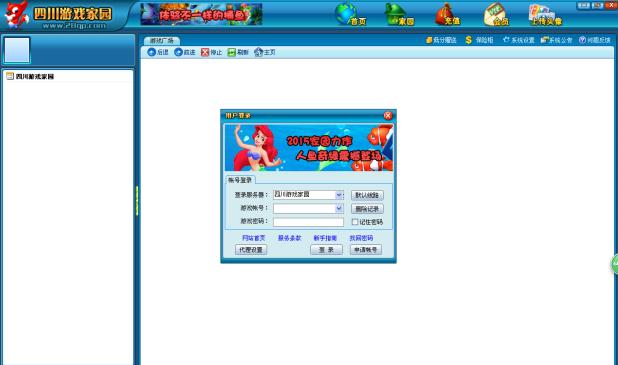
Task: Click the red 停止 stop icon
Action: 205,52
